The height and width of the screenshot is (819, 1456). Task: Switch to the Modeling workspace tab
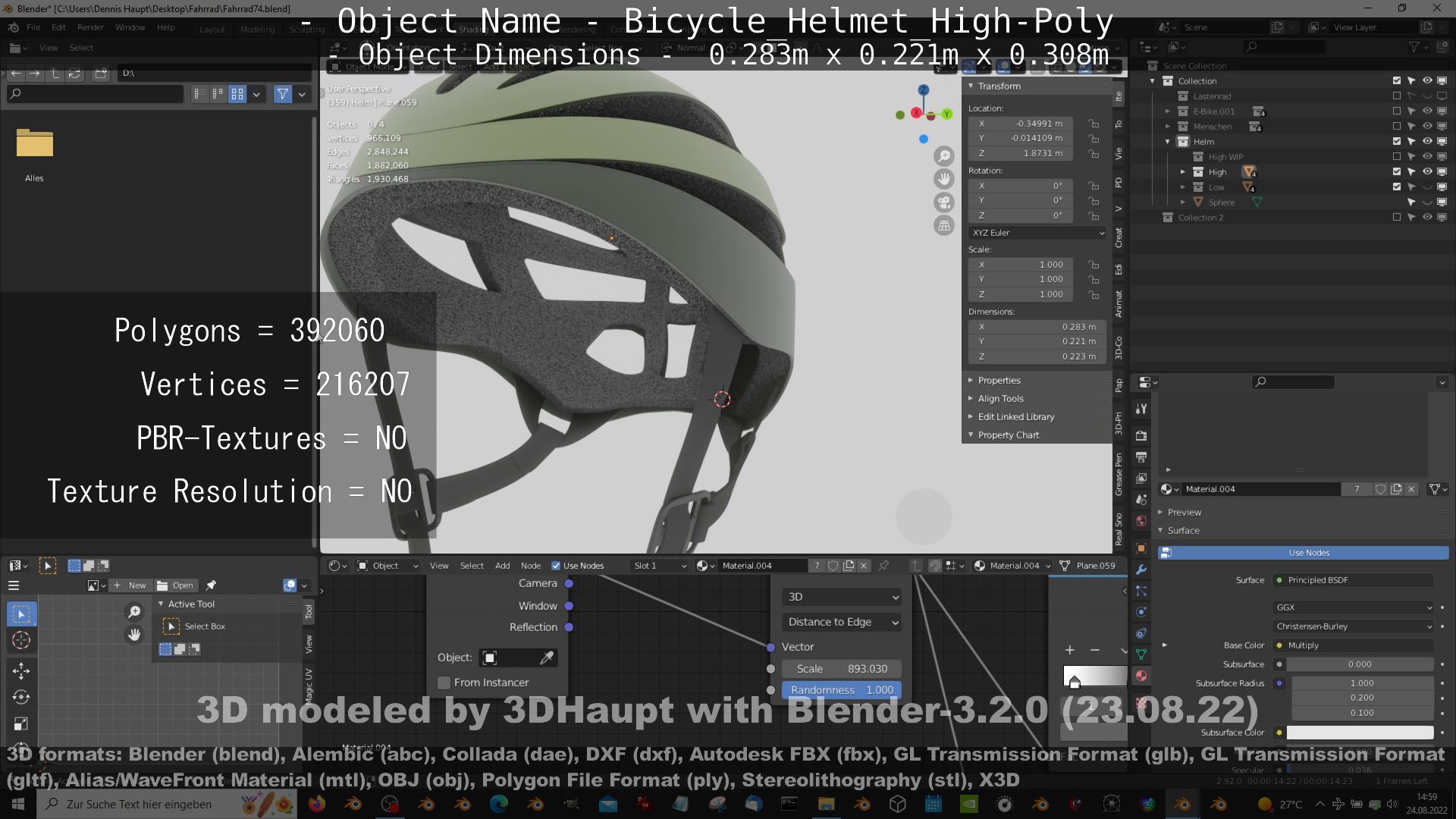click(x=257, y=30)
